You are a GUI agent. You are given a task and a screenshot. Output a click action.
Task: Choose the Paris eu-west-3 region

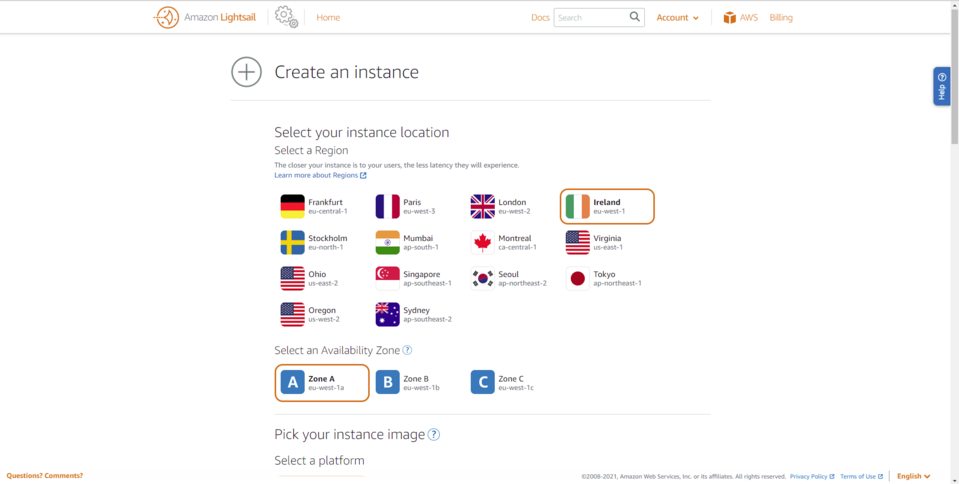417,207
